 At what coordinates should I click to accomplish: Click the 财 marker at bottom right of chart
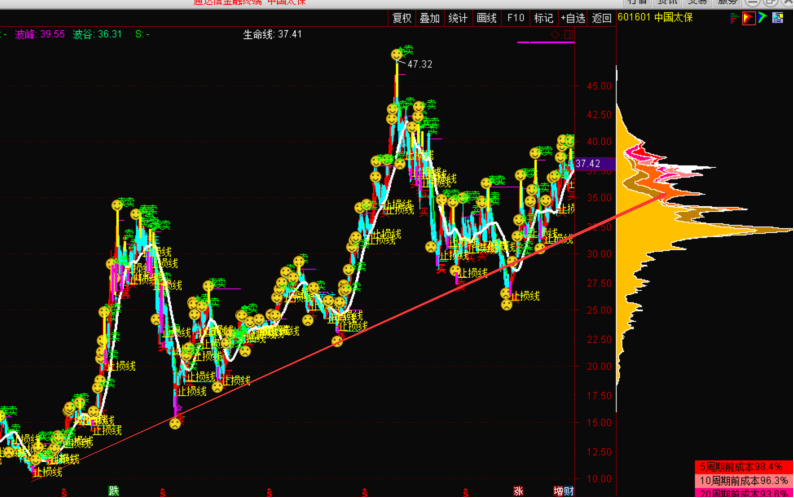[x=569, y=491]
